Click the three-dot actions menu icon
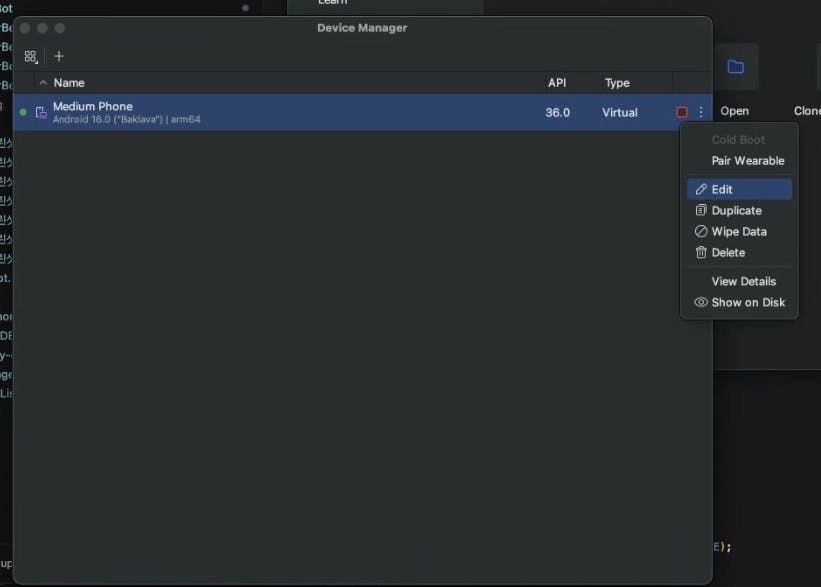The width and height of the screenshot is (821, 587). tap(701, 112)
